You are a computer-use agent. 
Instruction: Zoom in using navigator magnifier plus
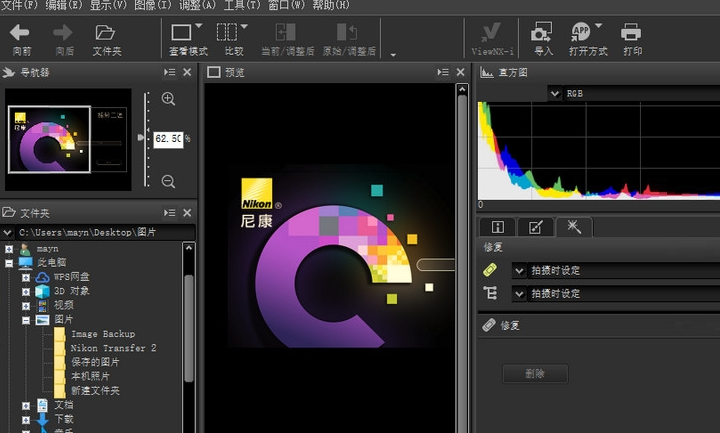pos(169,99)
